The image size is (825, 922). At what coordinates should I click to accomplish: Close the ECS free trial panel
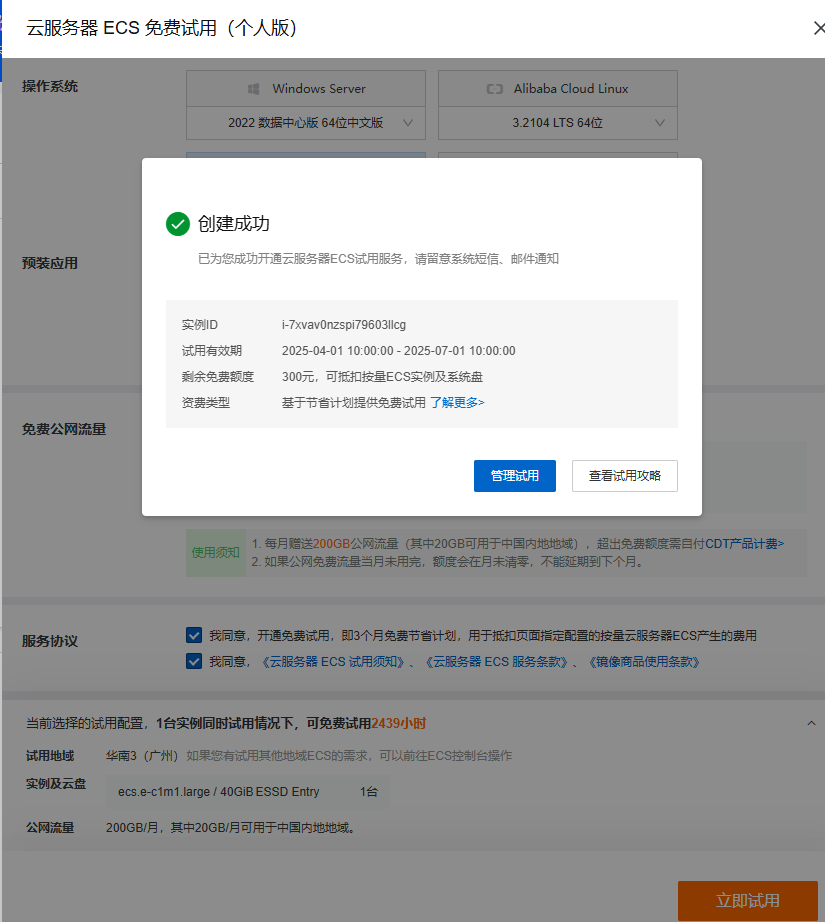coord(817,28)
